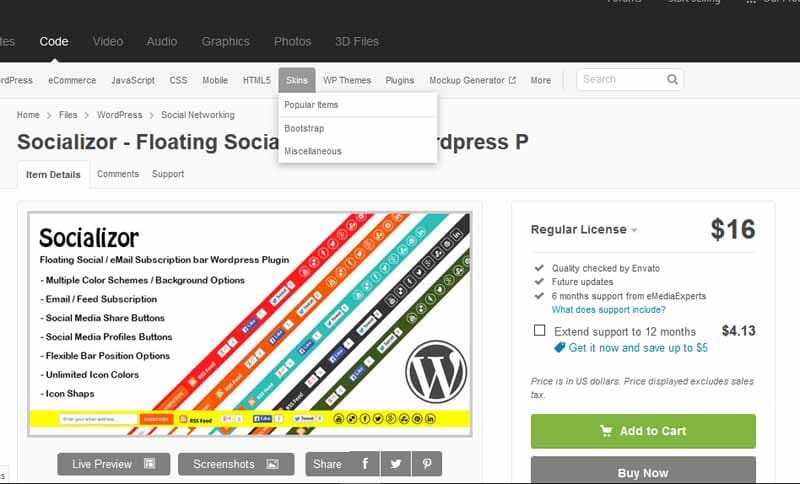Click the $4.13 extended support price
The width and height of the screenshot is (800, 484).
pyautogui.click(x=738, y=330)
